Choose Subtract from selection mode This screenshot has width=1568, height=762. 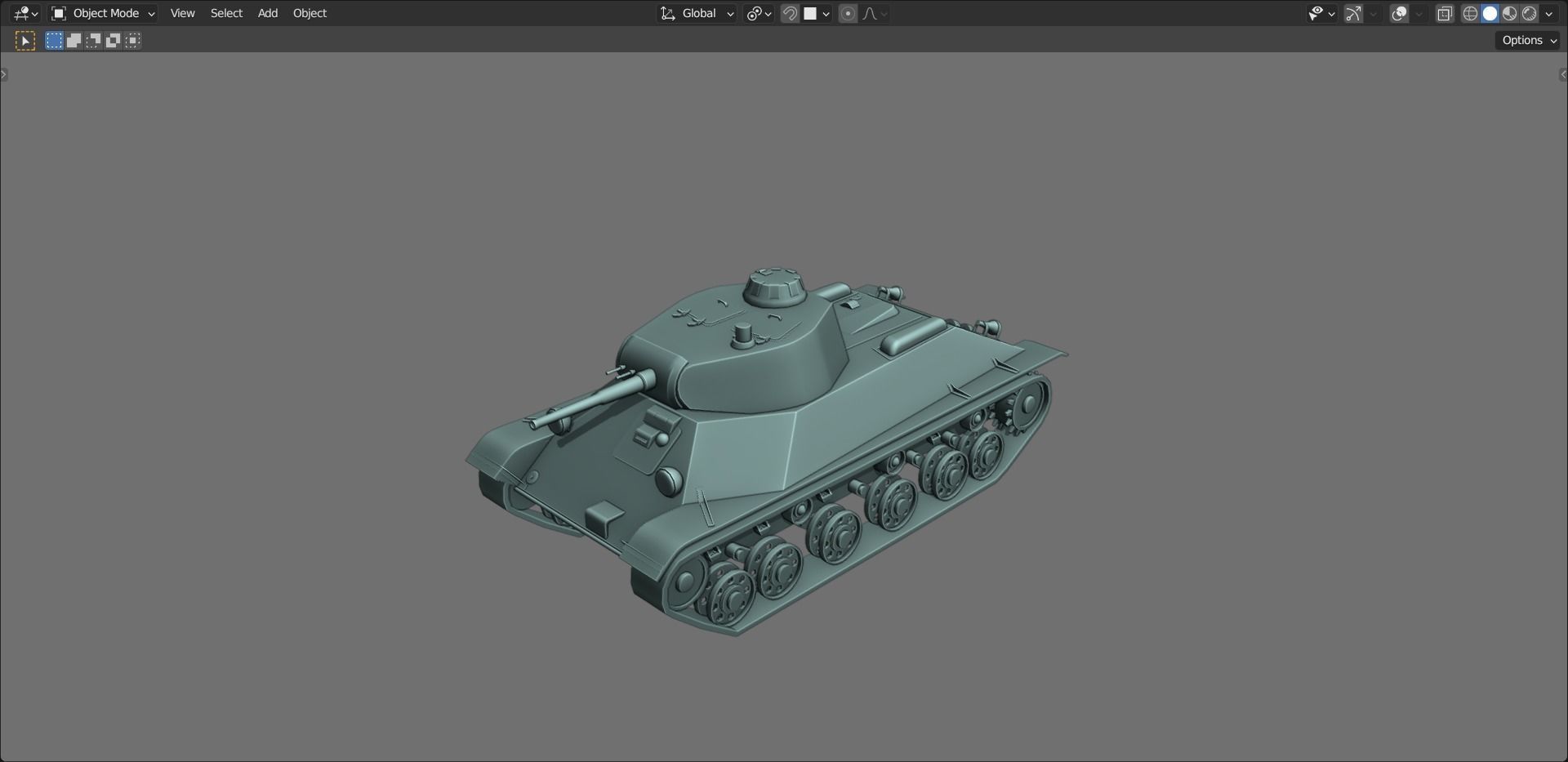pyautogui.click(x=93, y=41)
